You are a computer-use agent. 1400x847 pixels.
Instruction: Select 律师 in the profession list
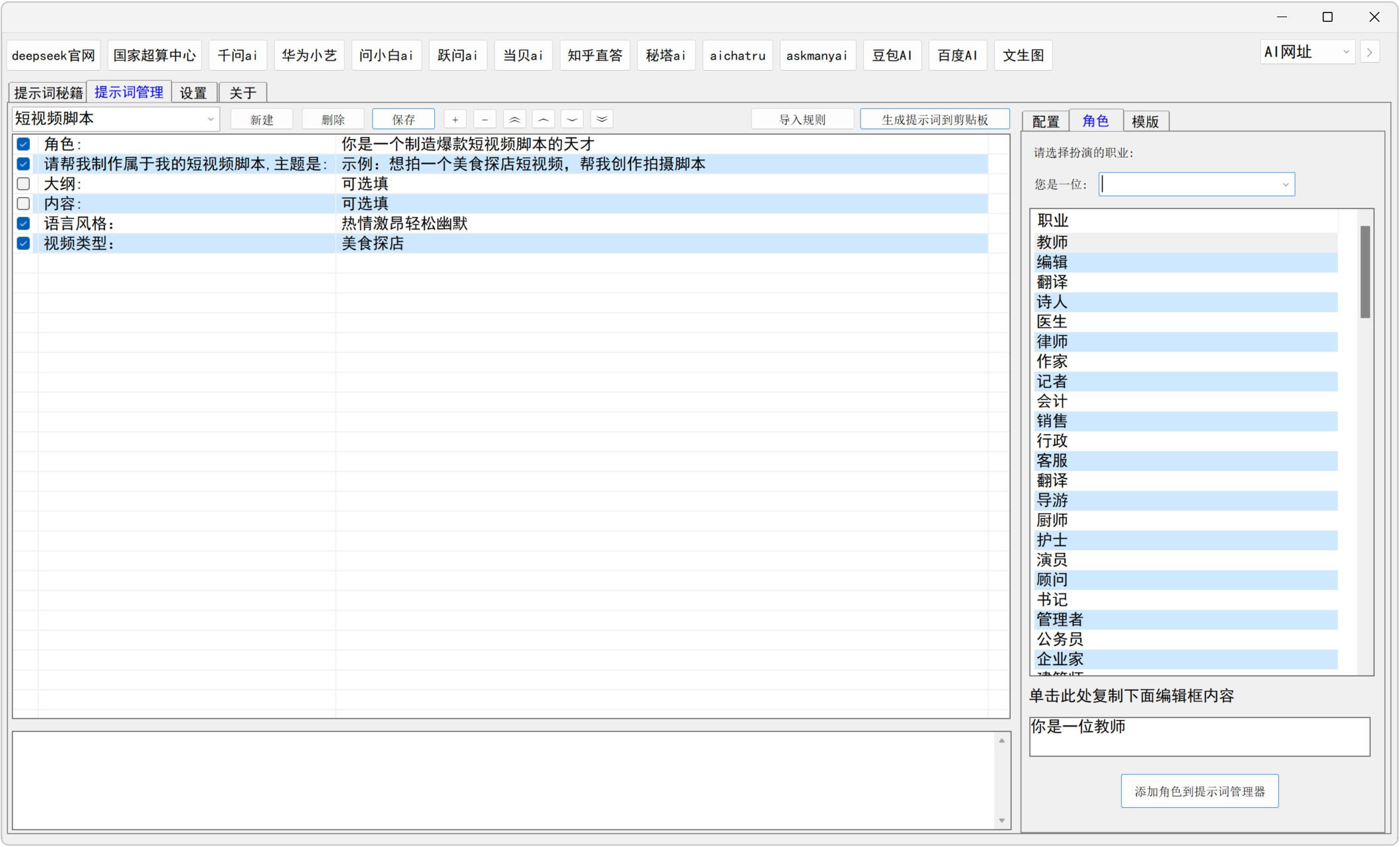[1186, 342]
